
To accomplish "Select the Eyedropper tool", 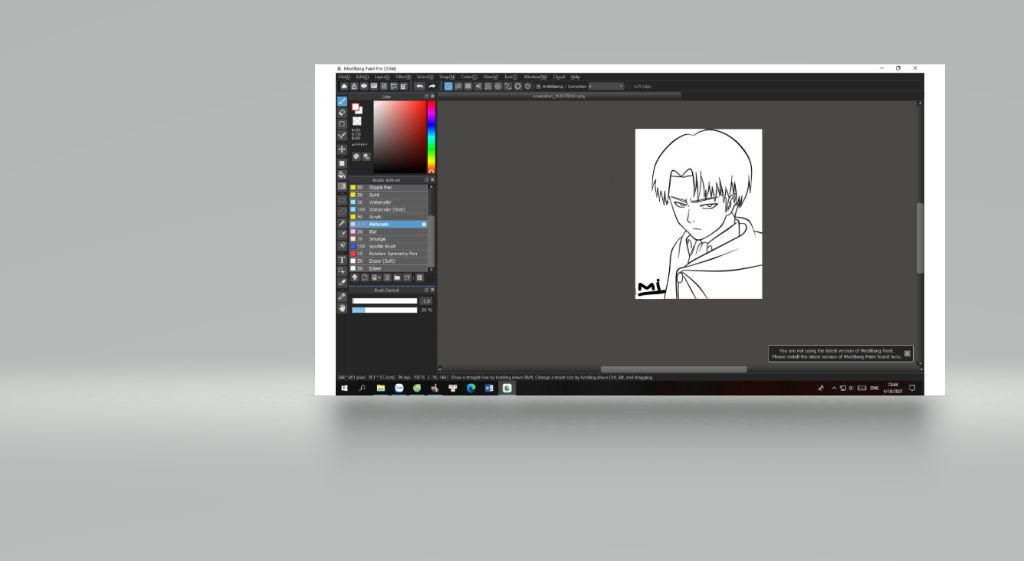I will pos(342,296).
